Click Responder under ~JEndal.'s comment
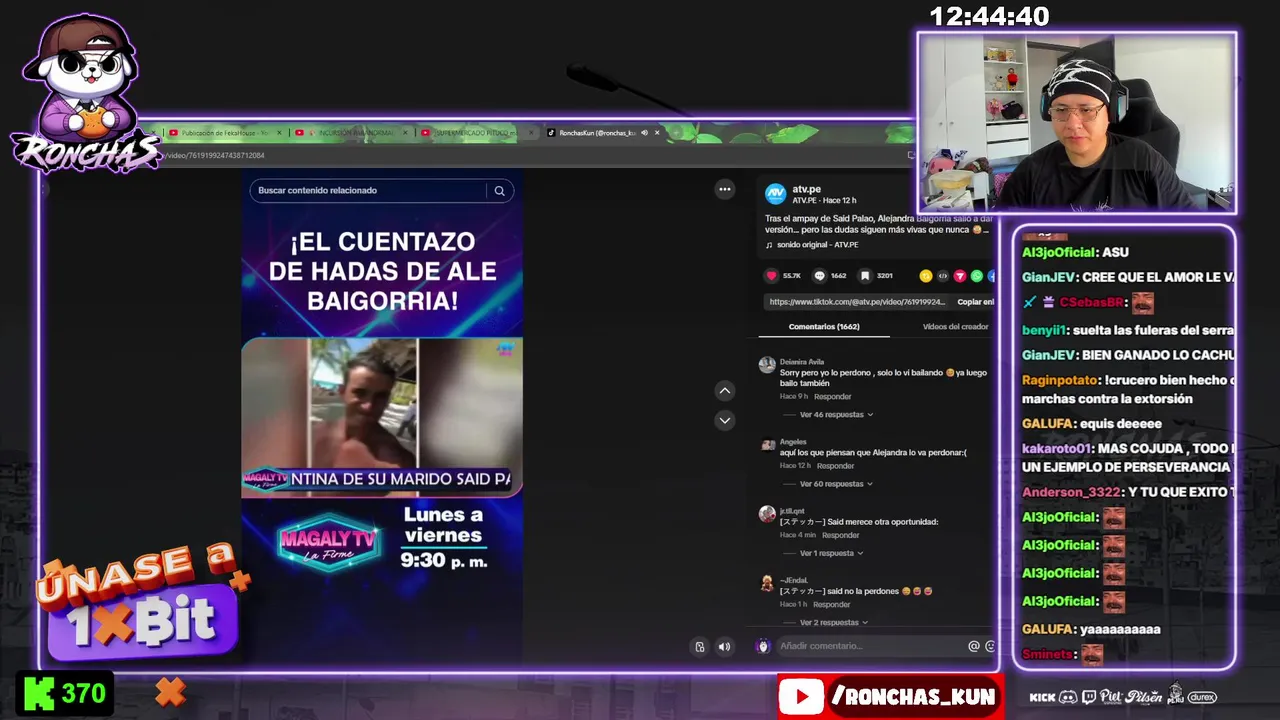1280x720 pixels. [832, 605]
